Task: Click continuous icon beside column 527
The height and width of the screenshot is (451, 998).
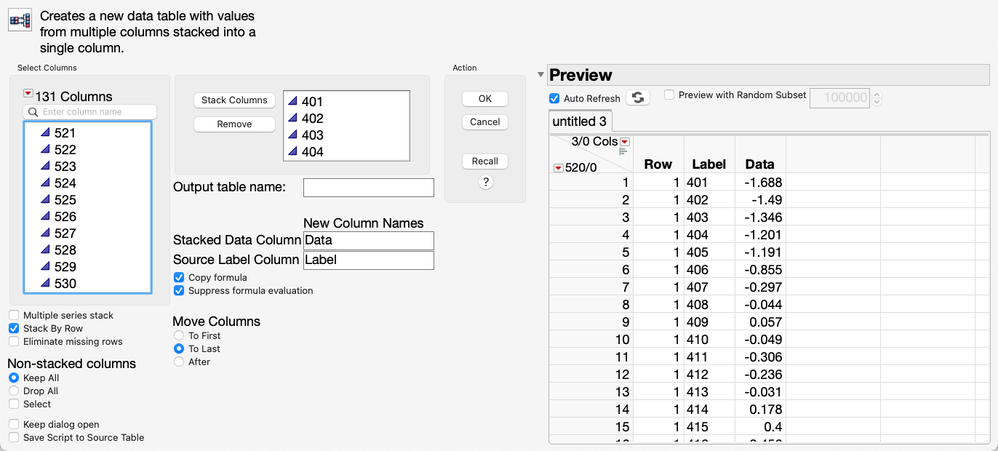Action: (x=45, y=233)
